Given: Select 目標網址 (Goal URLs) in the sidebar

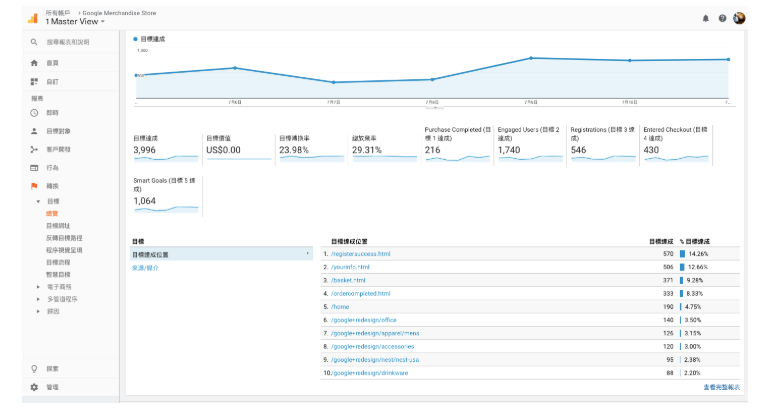Looking at the screenshot, I should [x=58, y=226].
